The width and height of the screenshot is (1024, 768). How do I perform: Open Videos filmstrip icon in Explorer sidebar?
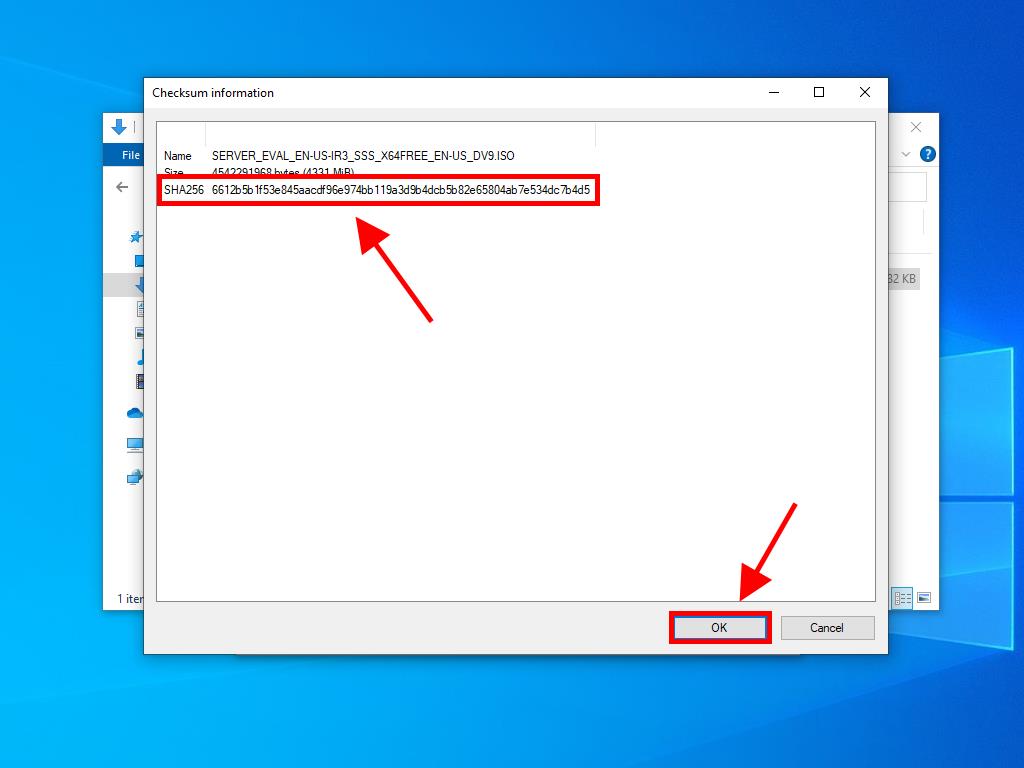[x=139, y=381]
